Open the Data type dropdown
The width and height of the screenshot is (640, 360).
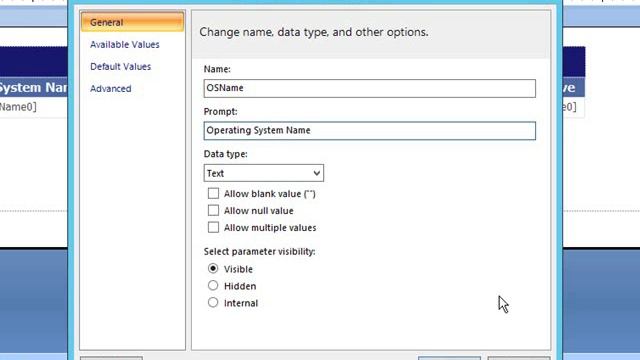(264, 173)
